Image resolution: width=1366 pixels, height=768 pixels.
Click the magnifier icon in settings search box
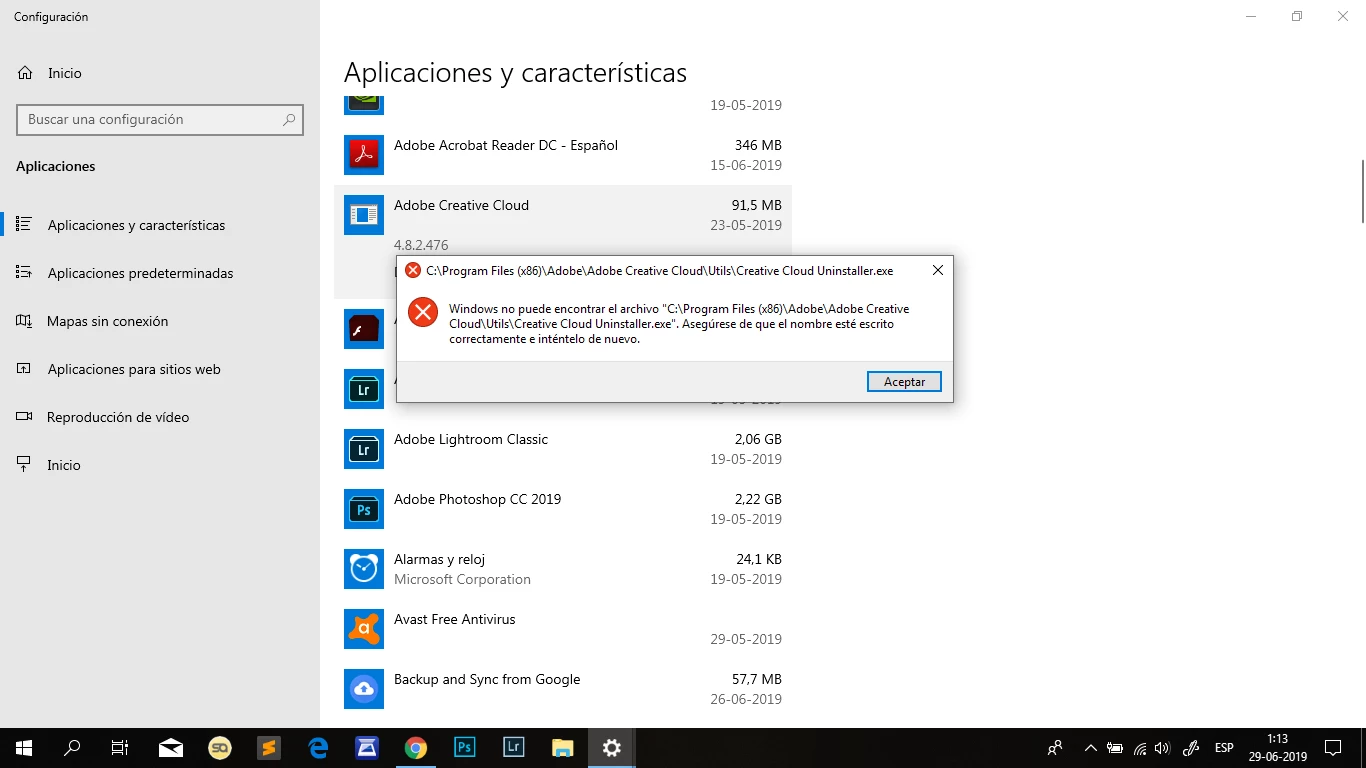pos(289,119)
